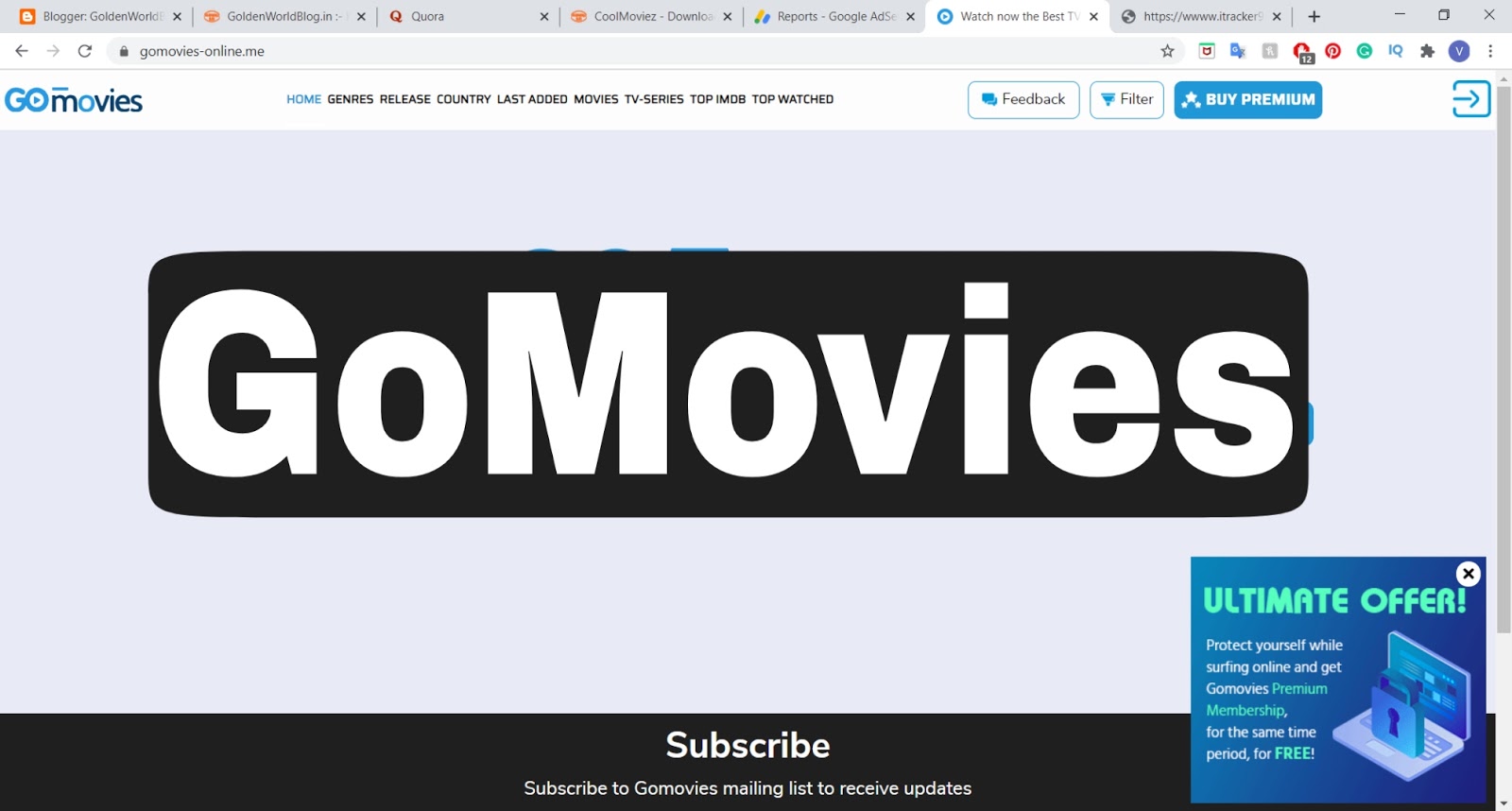Image resolution: width=1512 pixels, height=811 pixels.
Task: Open Chrome three-dot menu
Action: click(x=1490, y=51)
